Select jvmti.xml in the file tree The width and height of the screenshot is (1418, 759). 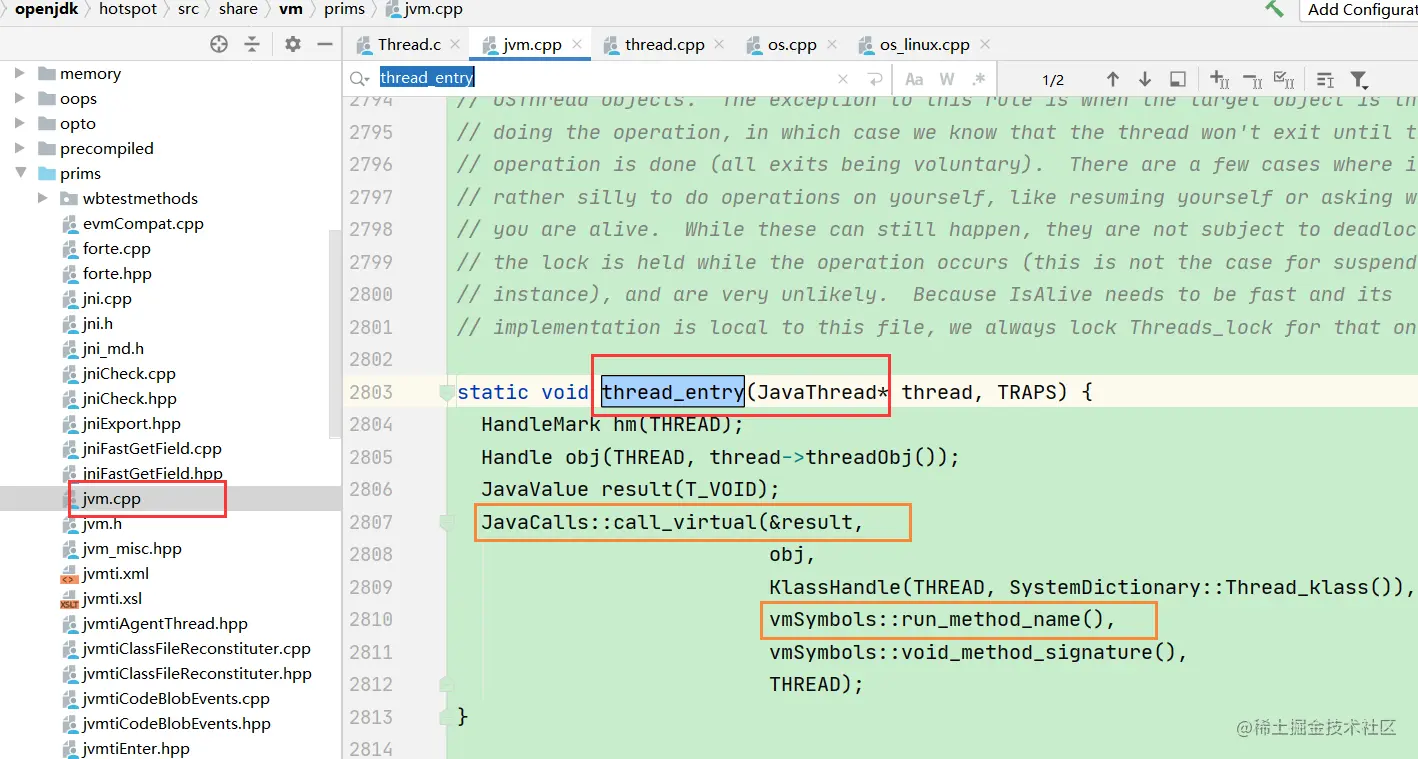click(116, 573)
